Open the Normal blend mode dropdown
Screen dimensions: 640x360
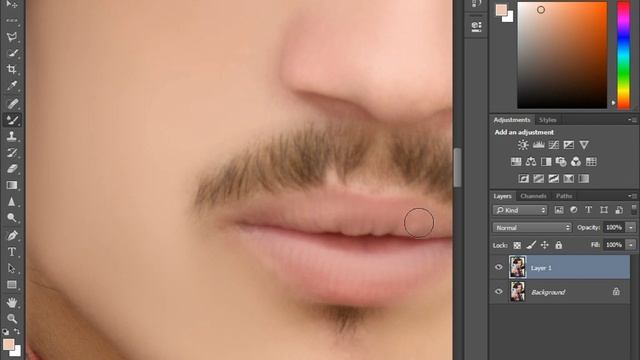532,228
